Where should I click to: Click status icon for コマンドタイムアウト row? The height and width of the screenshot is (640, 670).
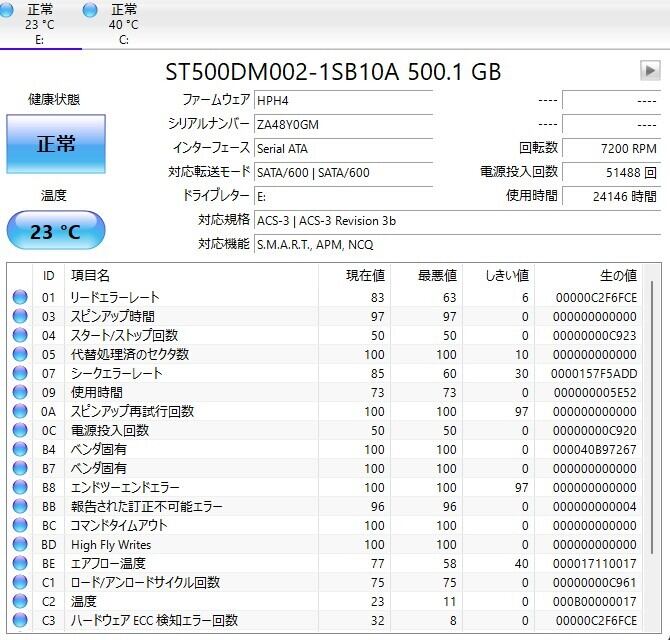20,525
